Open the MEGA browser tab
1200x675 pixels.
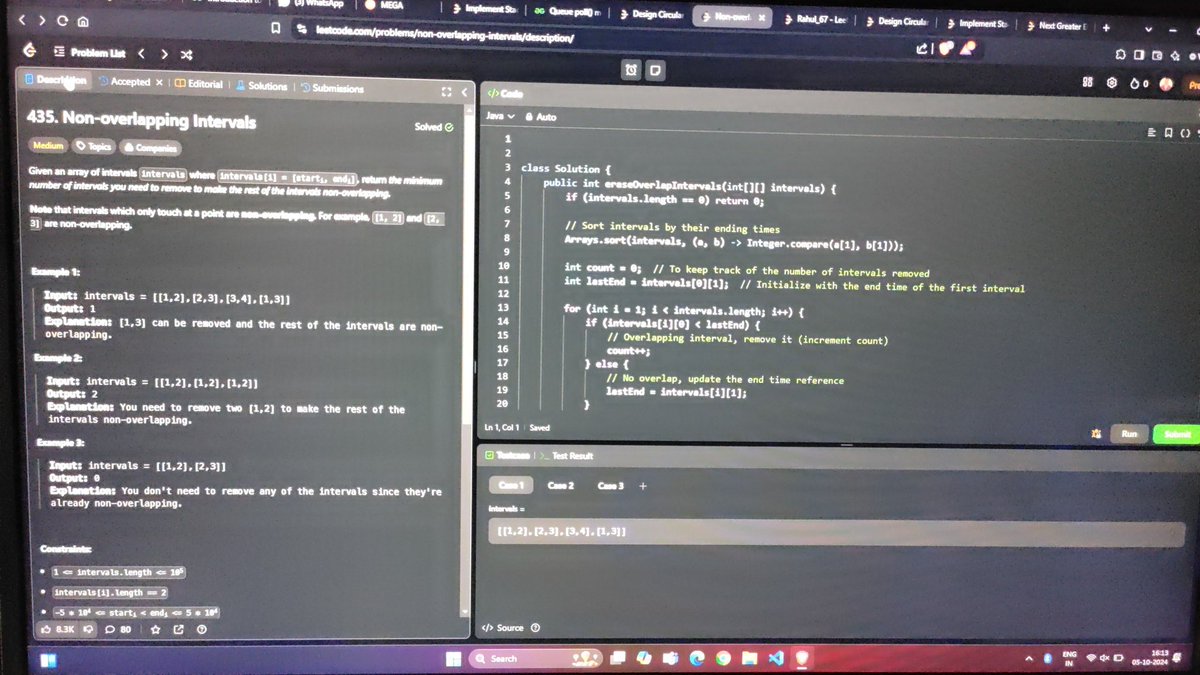tap(384, 5)
